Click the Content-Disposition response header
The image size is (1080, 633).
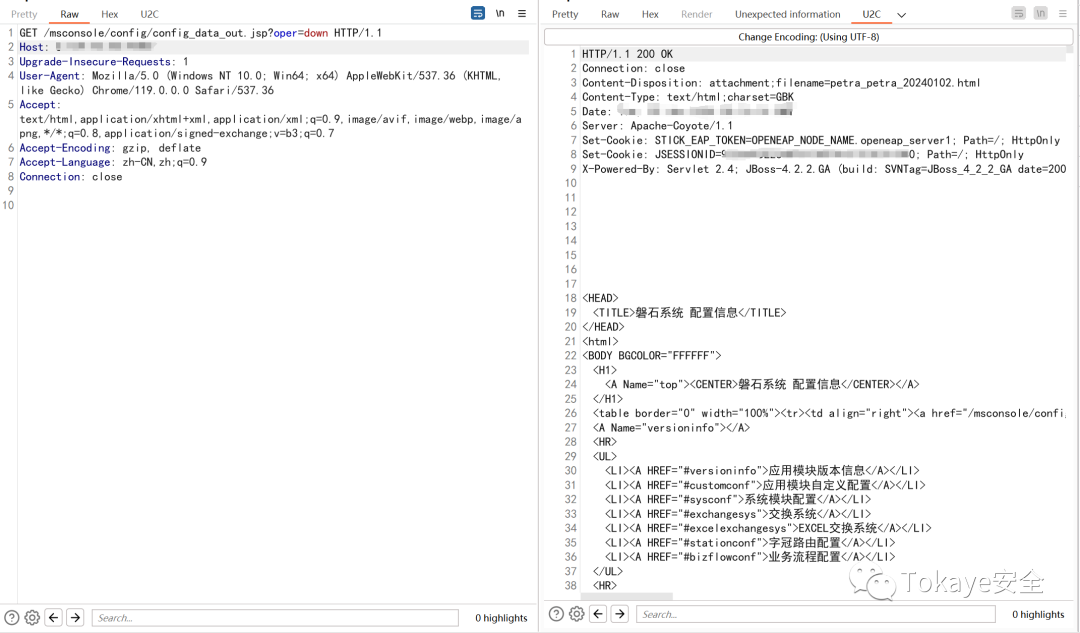pos(781,83)
